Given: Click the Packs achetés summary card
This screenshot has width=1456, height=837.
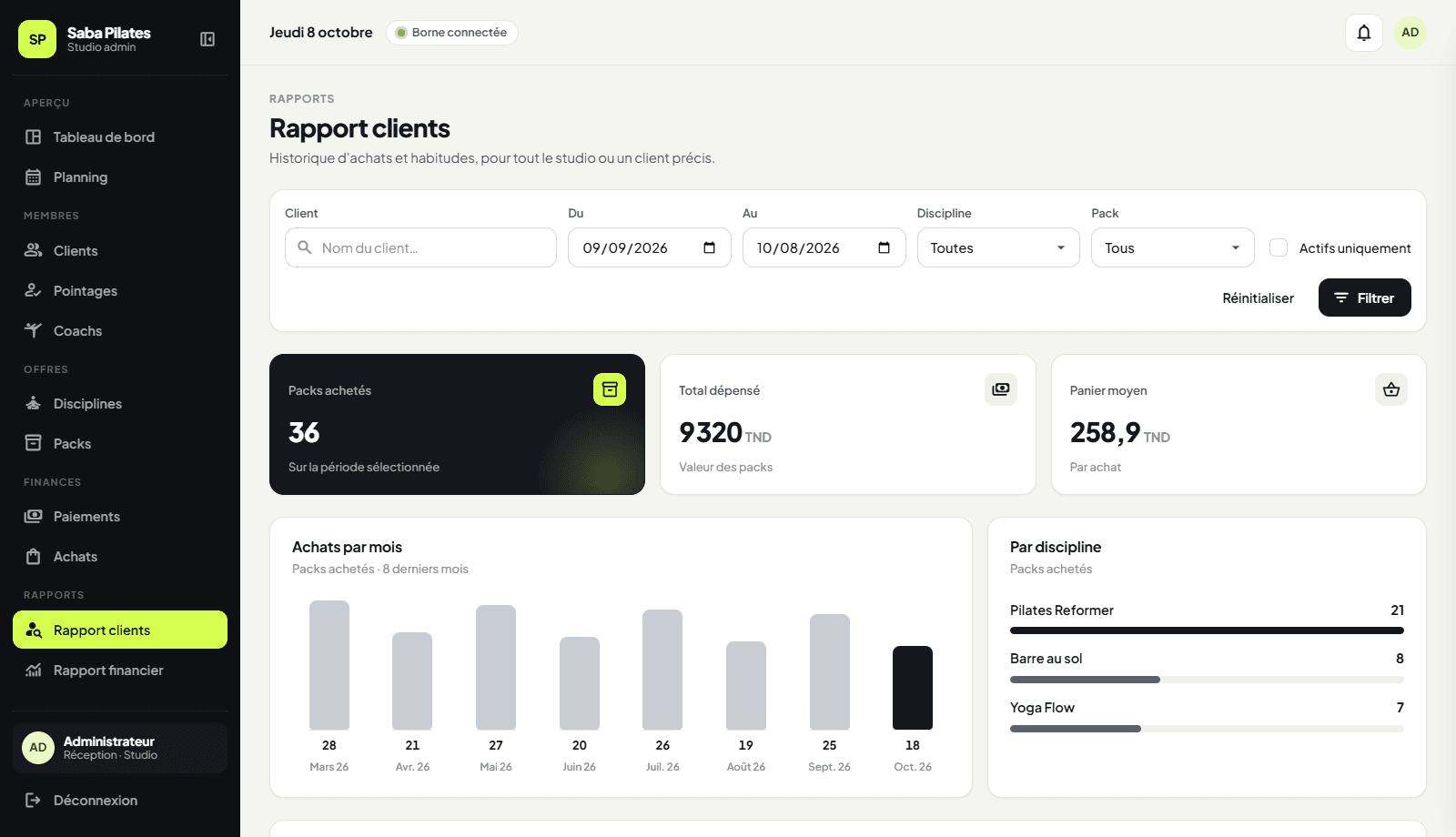Looking at the screenshot, I should [457, 424].
